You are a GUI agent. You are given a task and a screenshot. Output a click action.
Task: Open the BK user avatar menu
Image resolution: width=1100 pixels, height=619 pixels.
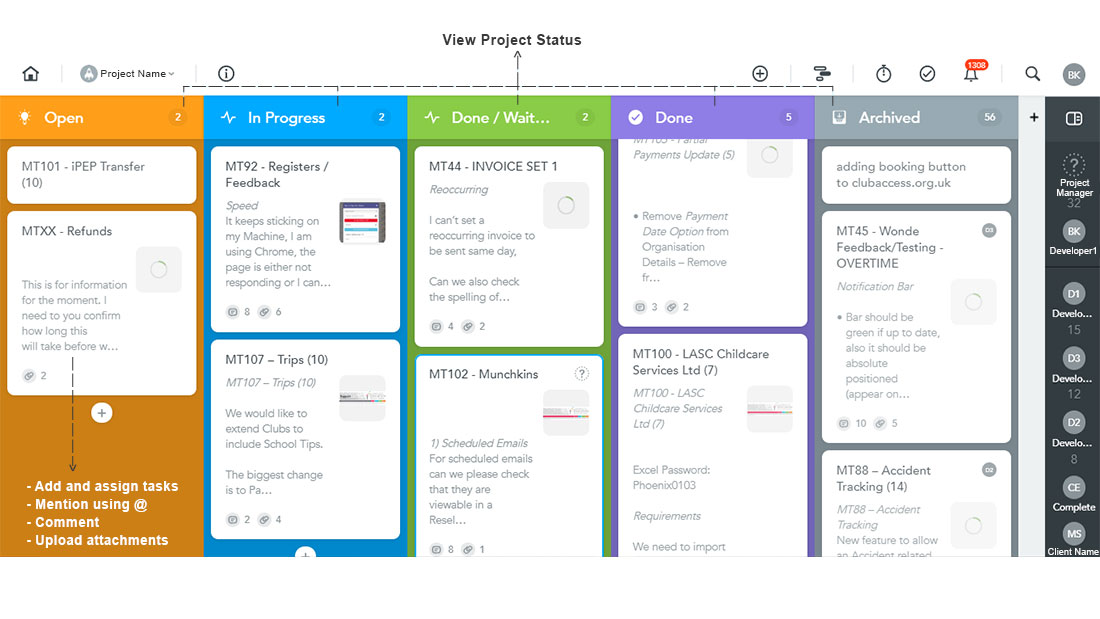point(1073,74)
